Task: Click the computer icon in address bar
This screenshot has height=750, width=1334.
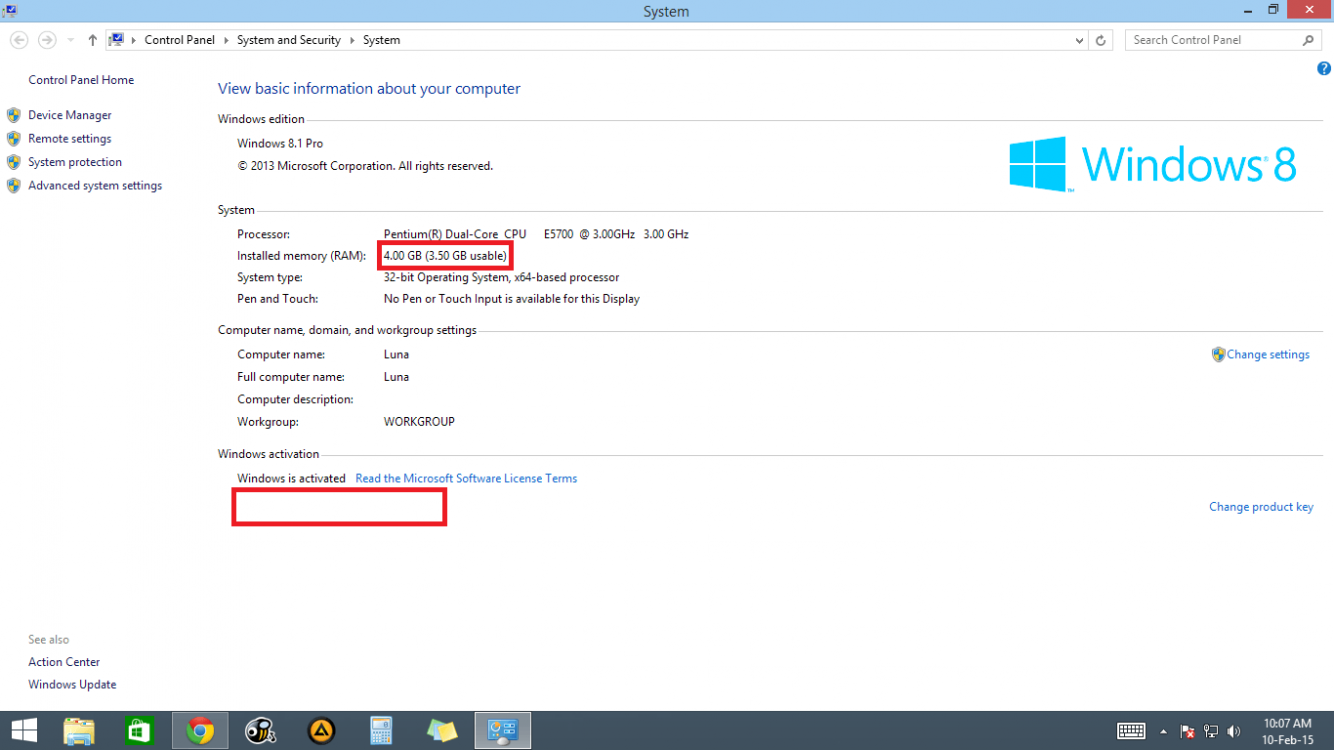Action: pos(116,40)
